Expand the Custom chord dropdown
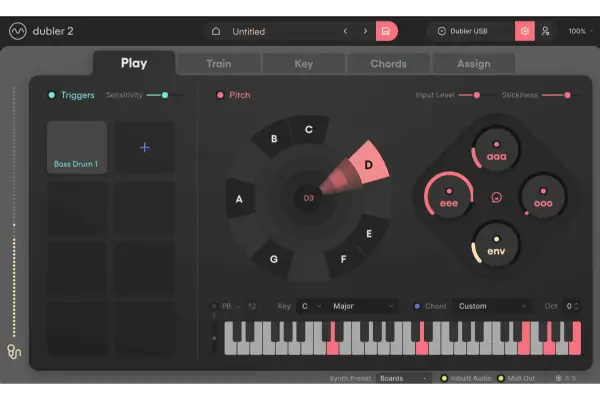Screen dimensions: 600x400 coord(492,306)
